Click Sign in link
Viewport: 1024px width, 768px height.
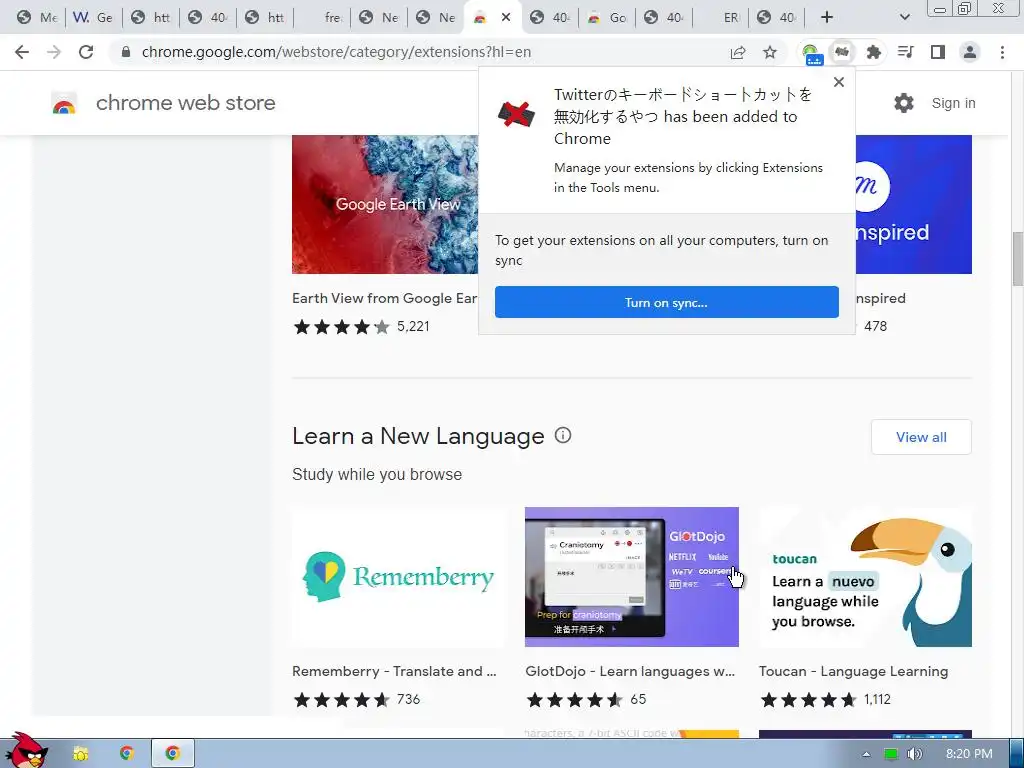tap(953, 103)
